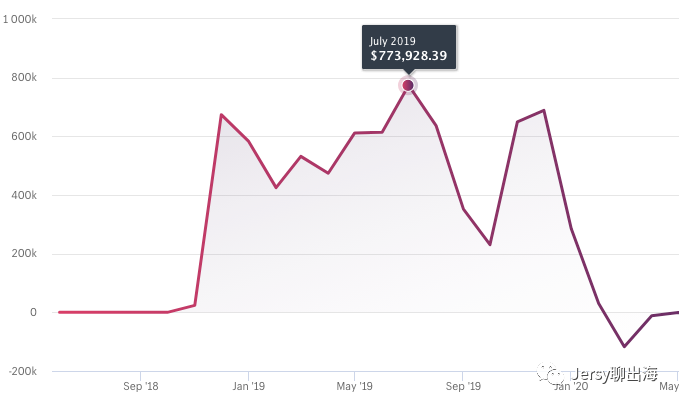Click the $773,928.39 value in the tooltip
The height and width of the screenshot is (405, 679).
coord(408,56)
